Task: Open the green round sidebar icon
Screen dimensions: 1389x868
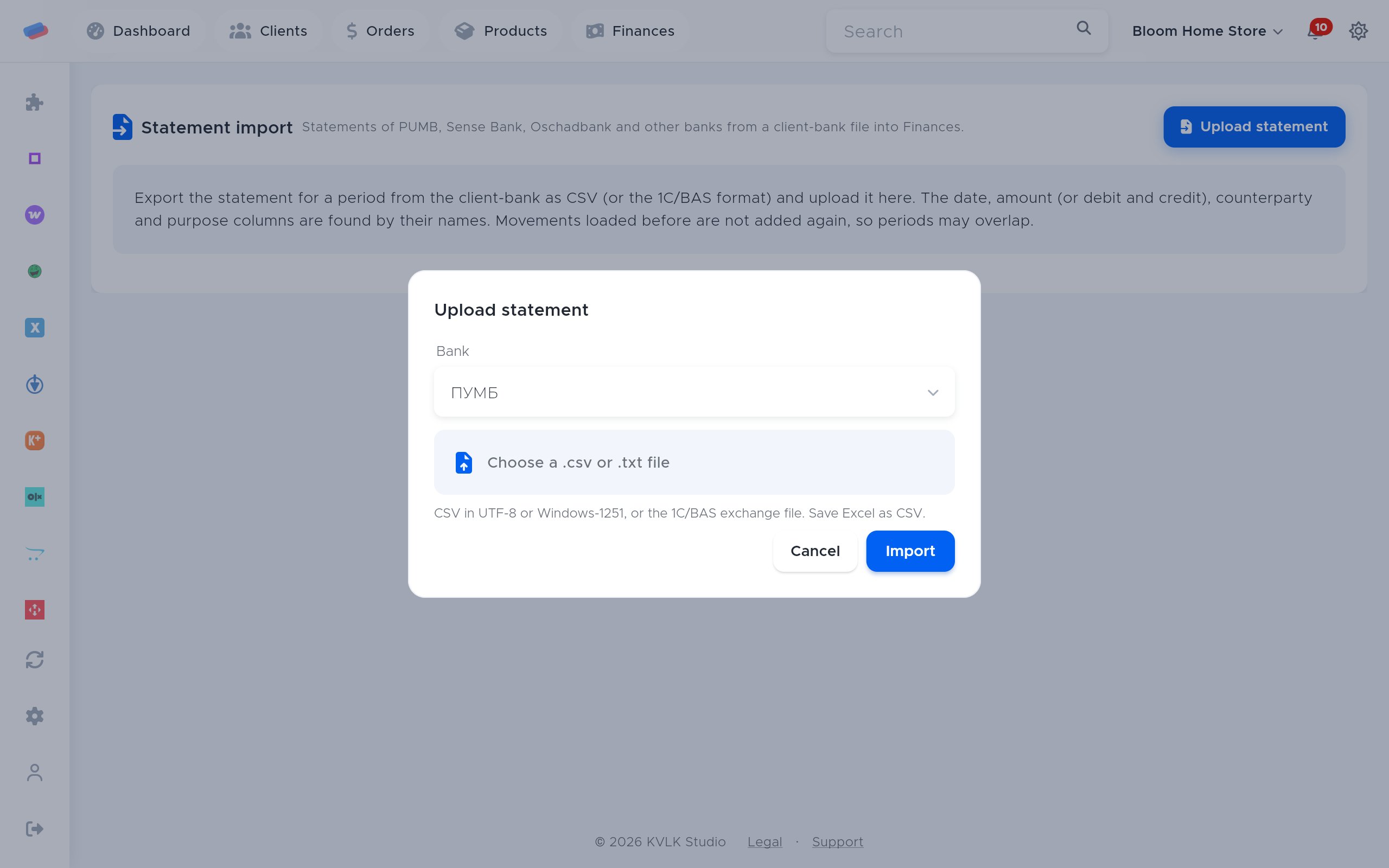Action: [34, 271]
